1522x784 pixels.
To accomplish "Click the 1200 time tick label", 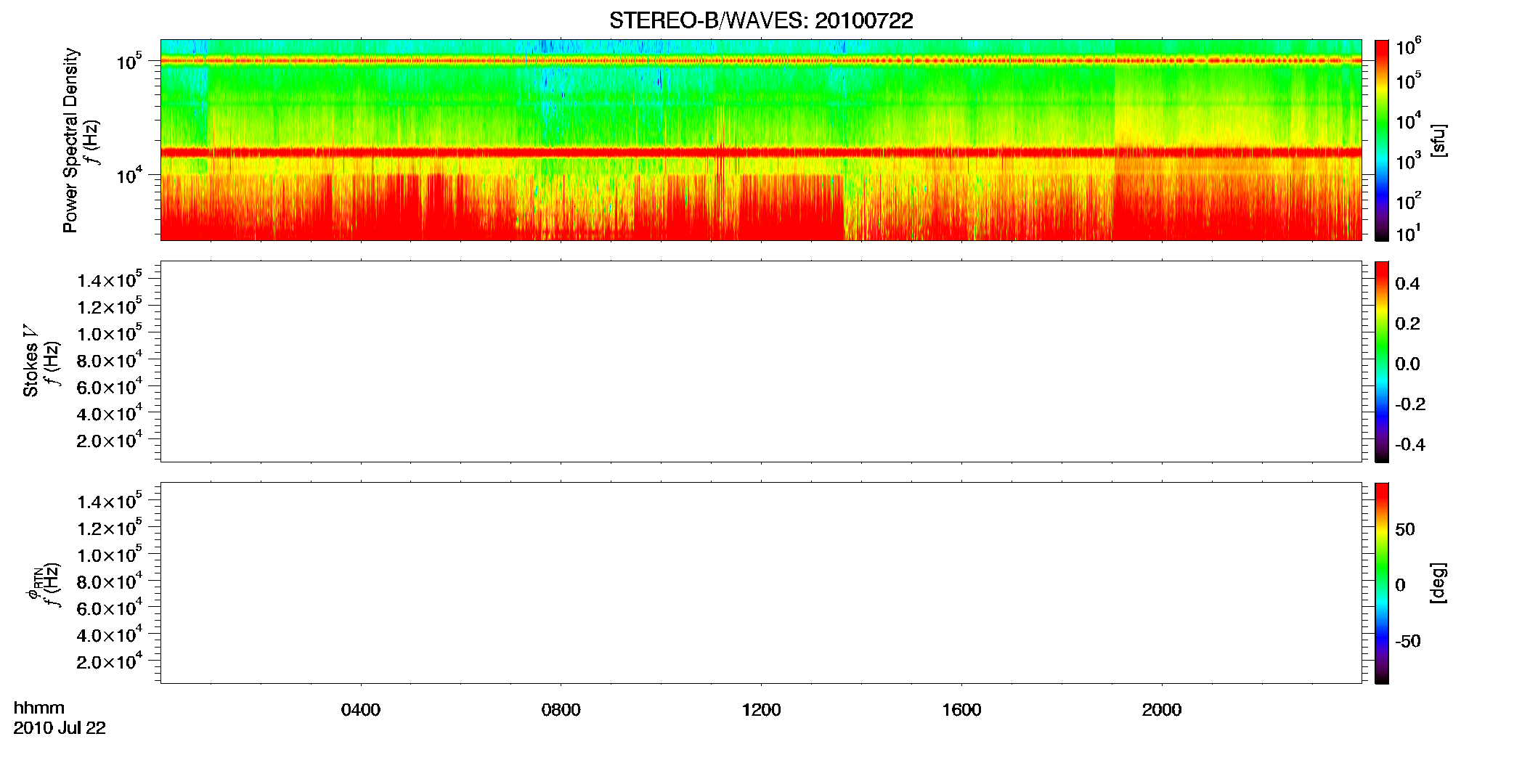I will click(761, 710).
